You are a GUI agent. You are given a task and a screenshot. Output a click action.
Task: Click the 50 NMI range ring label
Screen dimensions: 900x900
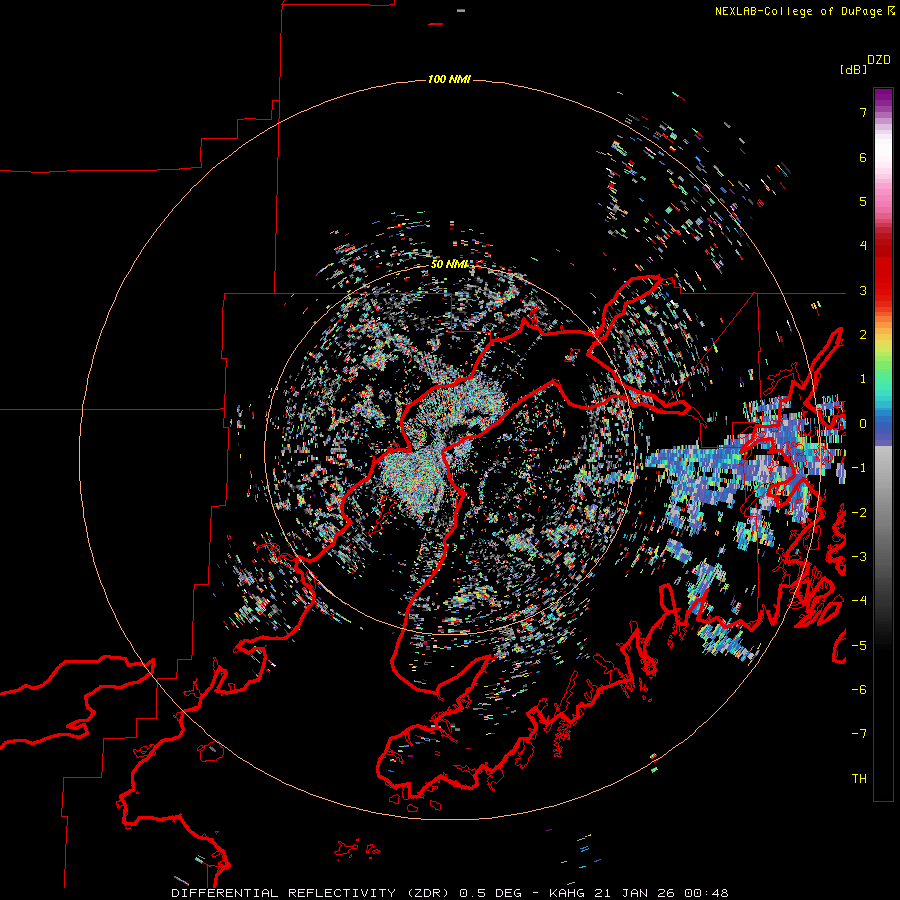450,264
